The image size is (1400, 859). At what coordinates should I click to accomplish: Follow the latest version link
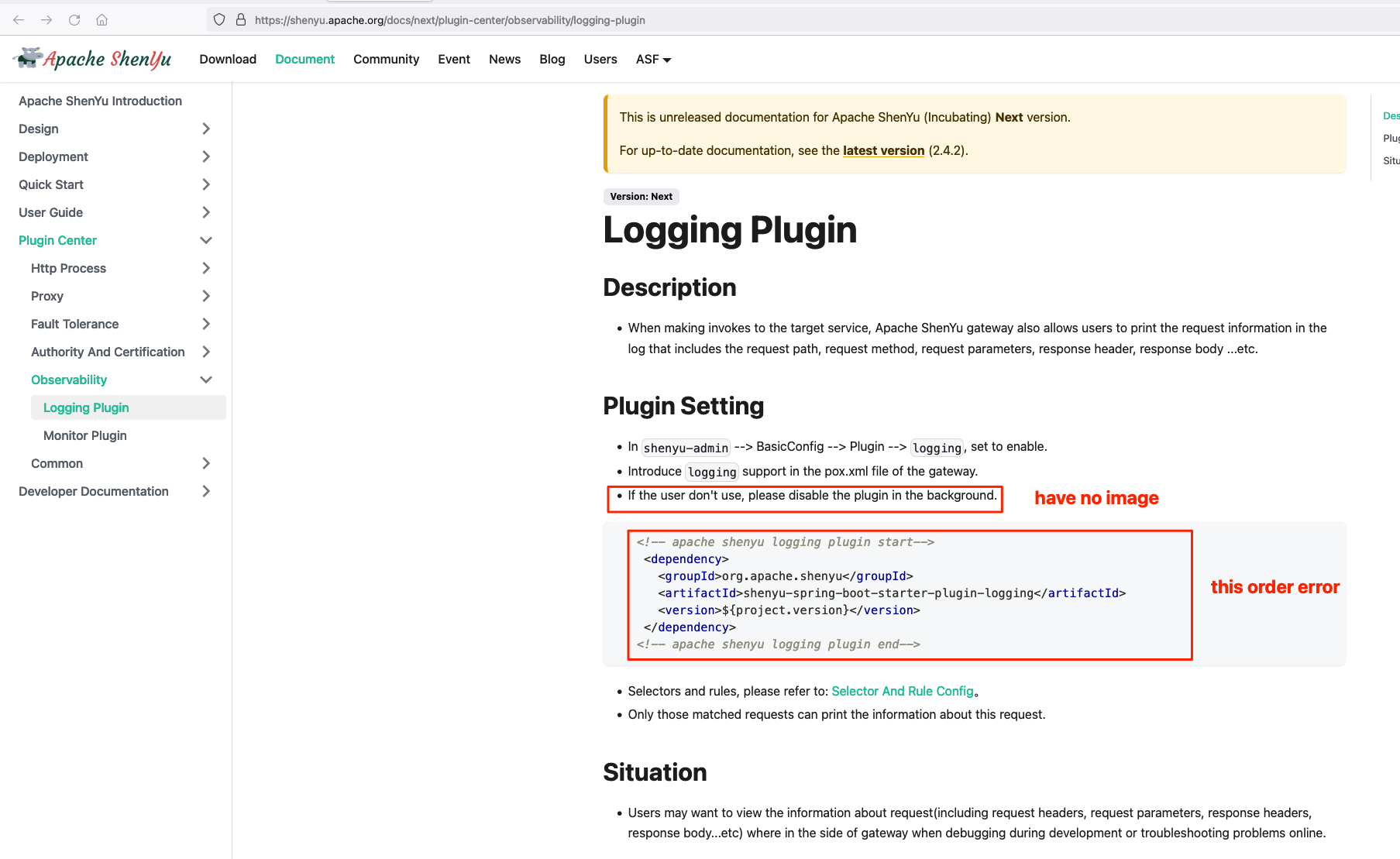pos(883,150)
